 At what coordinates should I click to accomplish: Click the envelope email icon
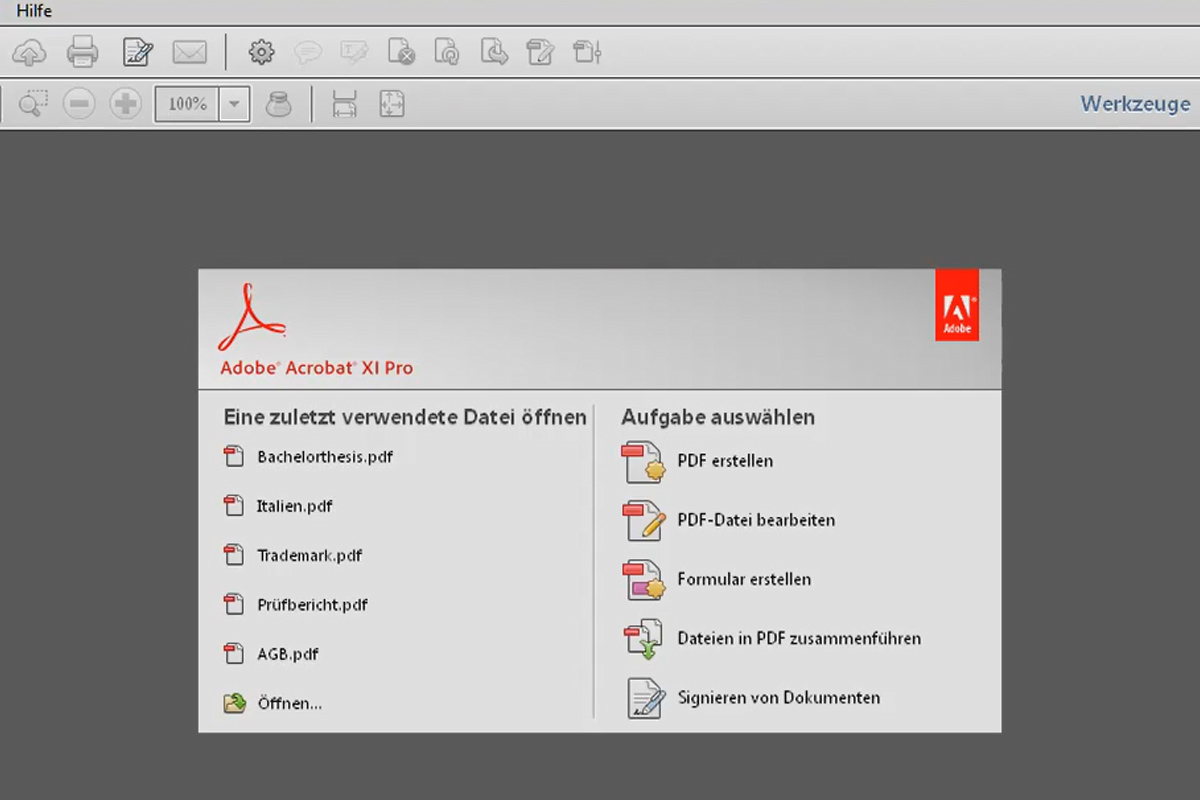click(189, 52)
